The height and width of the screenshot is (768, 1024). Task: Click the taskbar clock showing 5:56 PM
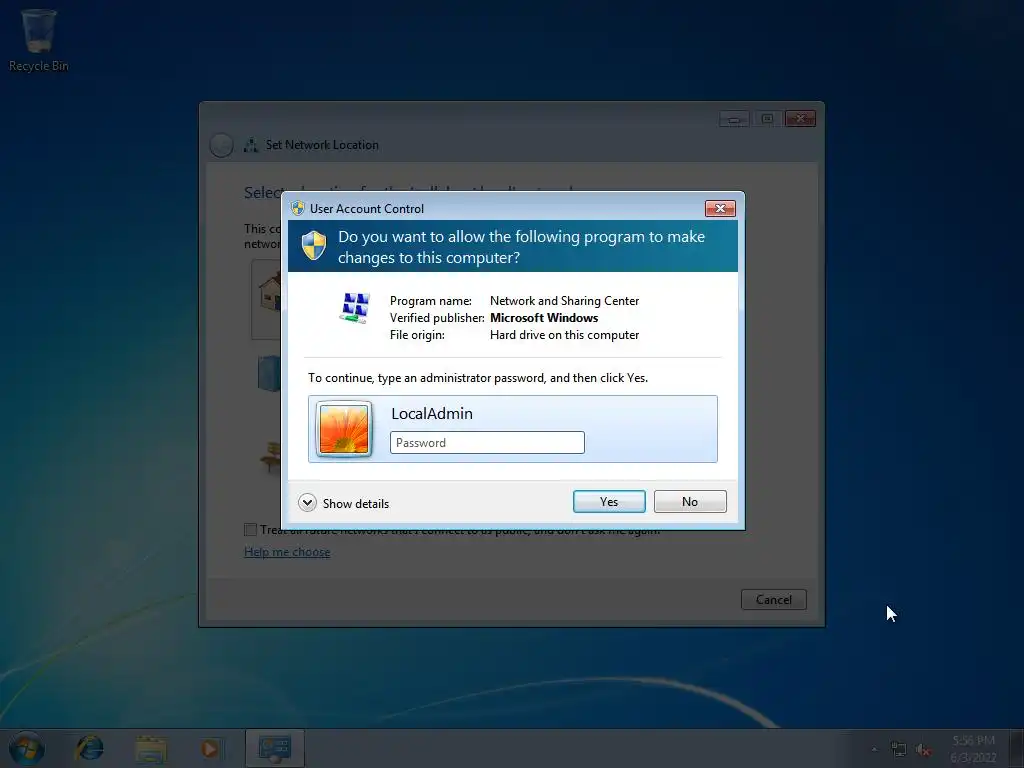[x=973, y=749]
